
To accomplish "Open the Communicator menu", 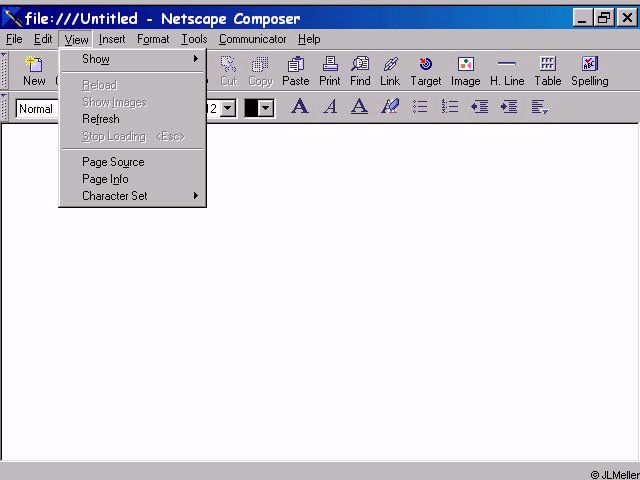I will coord(253,39).
